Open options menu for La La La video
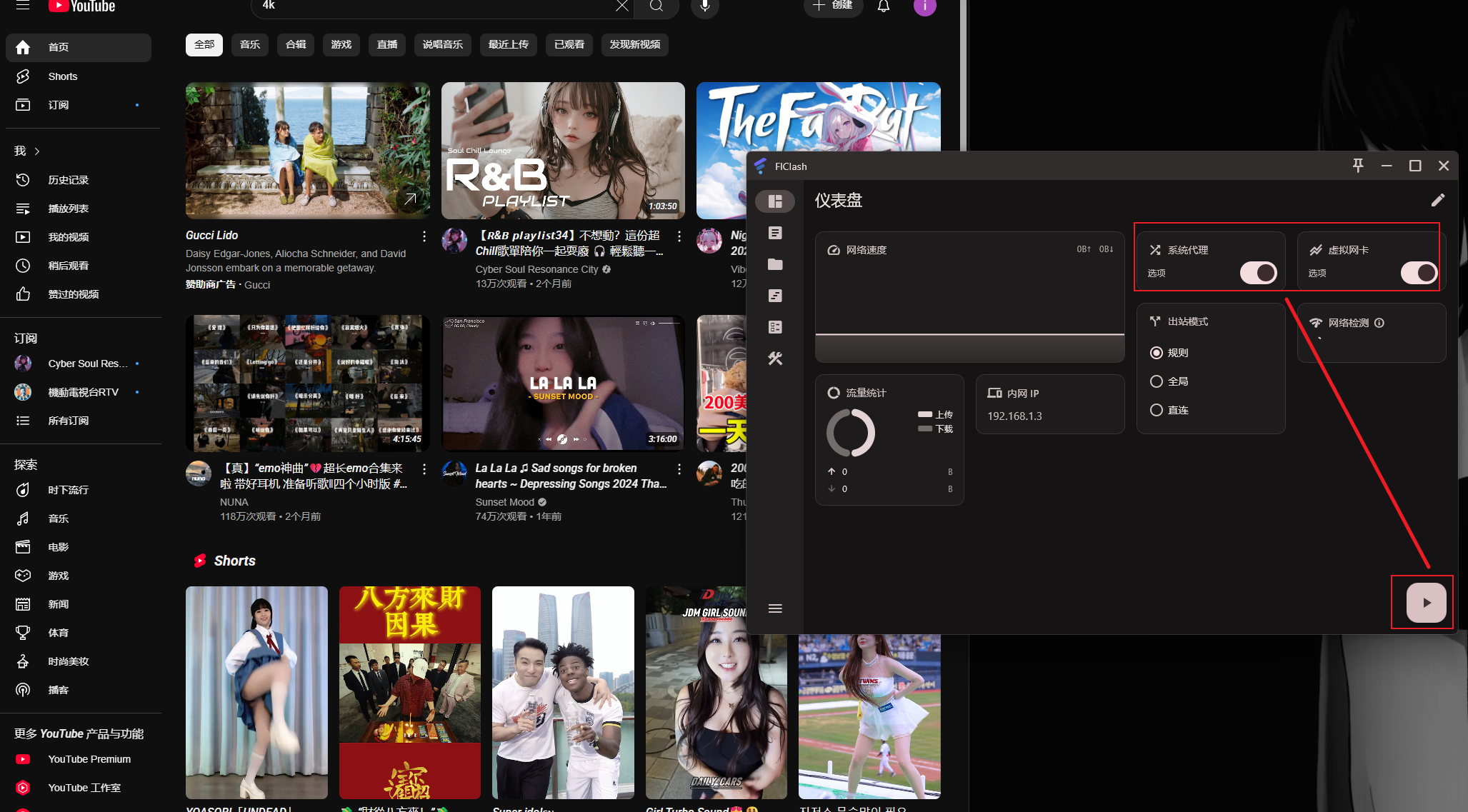Image resolution: width=1468 pixels, height=812 pixels. 679,469
